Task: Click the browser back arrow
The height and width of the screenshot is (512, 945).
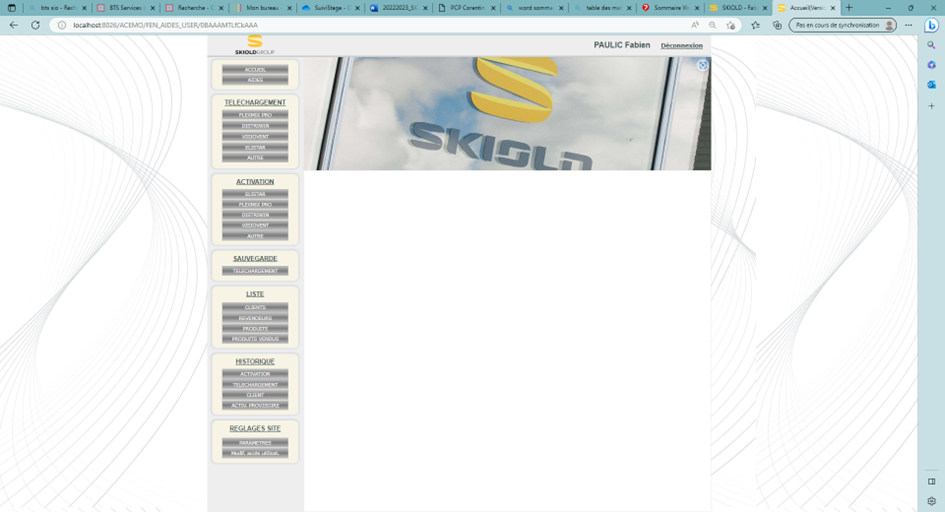Action: (13, 25)
